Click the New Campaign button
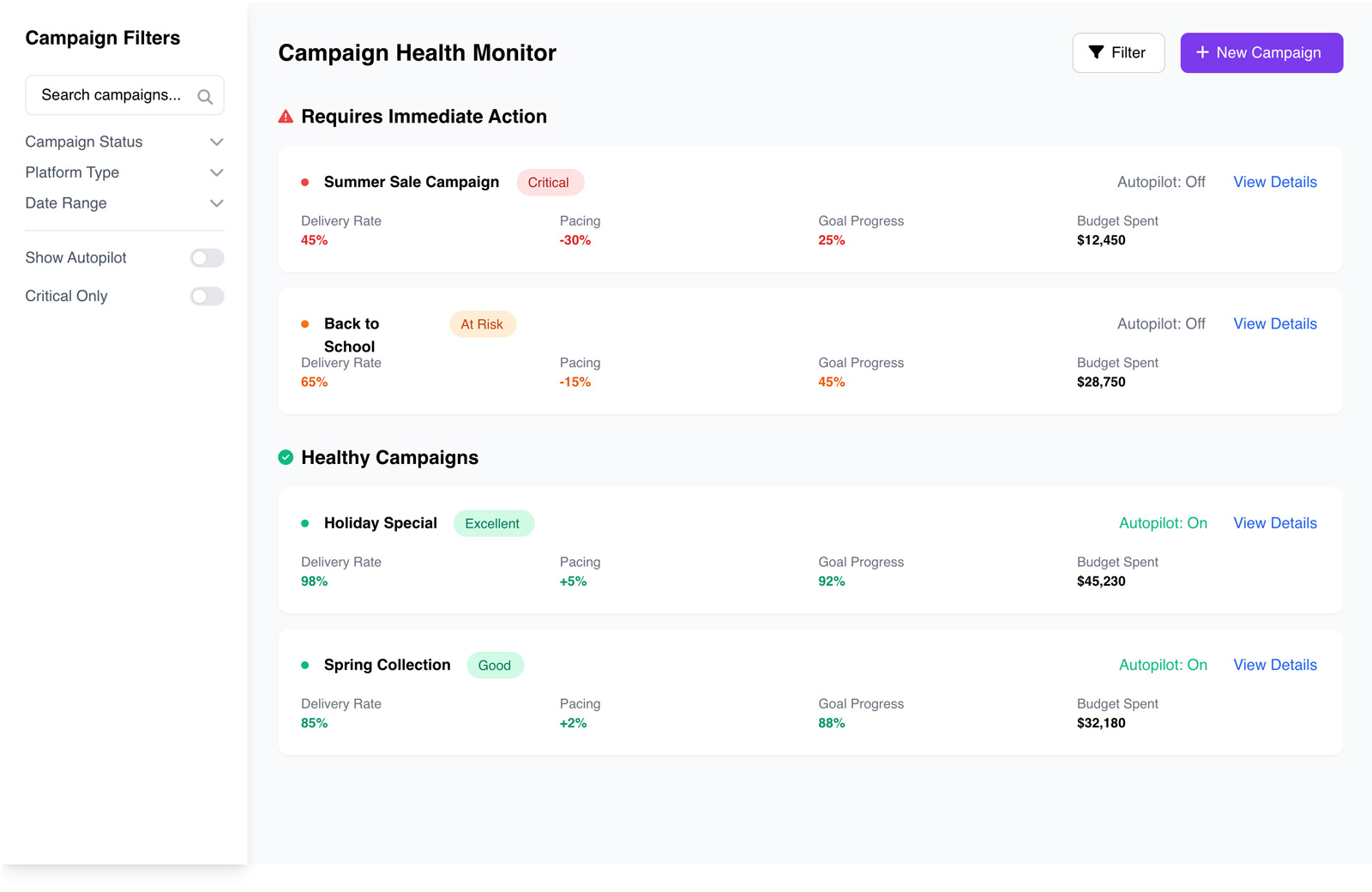Viewport: 1372px width, 892px height. (1261, 52)
